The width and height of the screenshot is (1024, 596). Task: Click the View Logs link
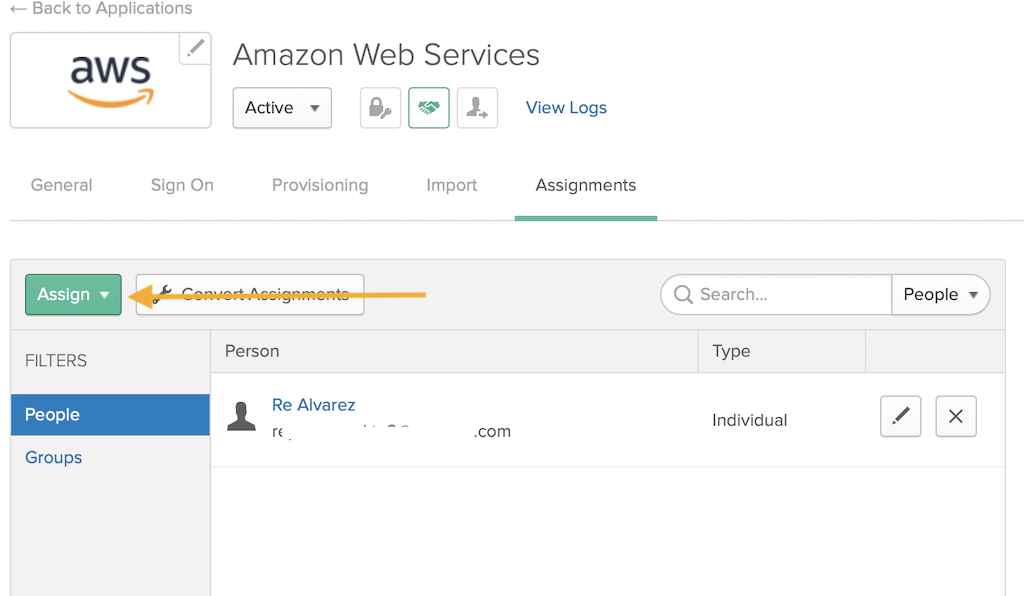[x=566, y=108]
